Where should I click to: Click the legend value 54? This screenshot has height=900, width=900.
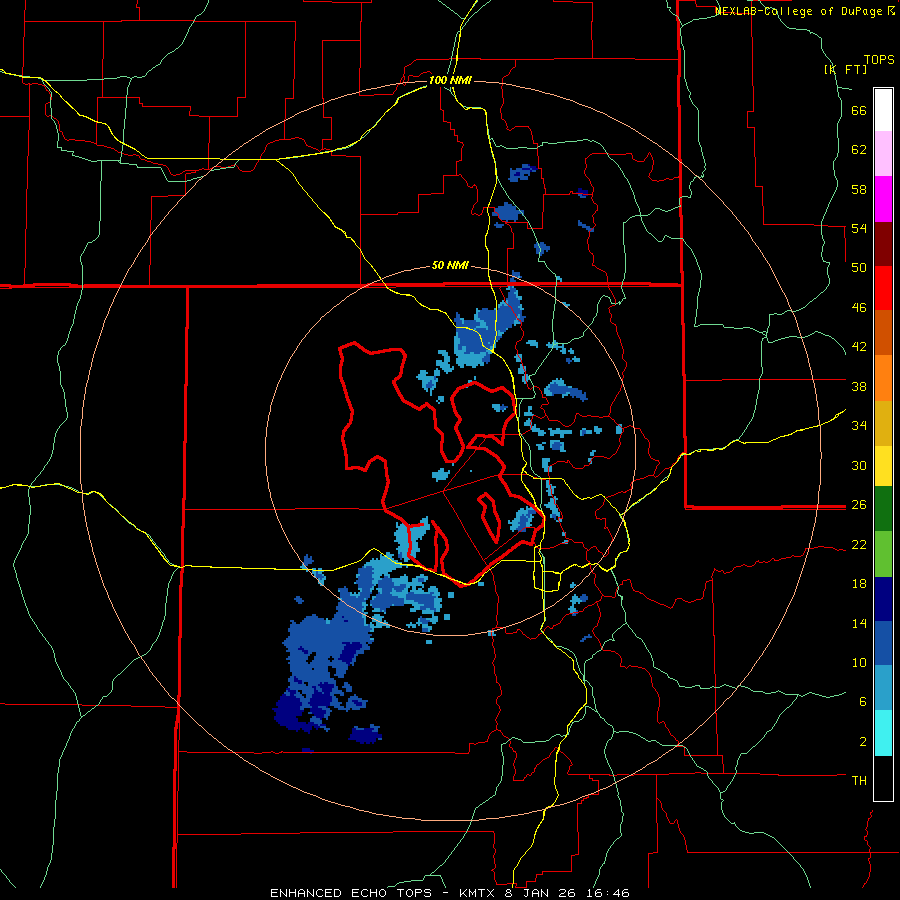click(x=859, y=228)
